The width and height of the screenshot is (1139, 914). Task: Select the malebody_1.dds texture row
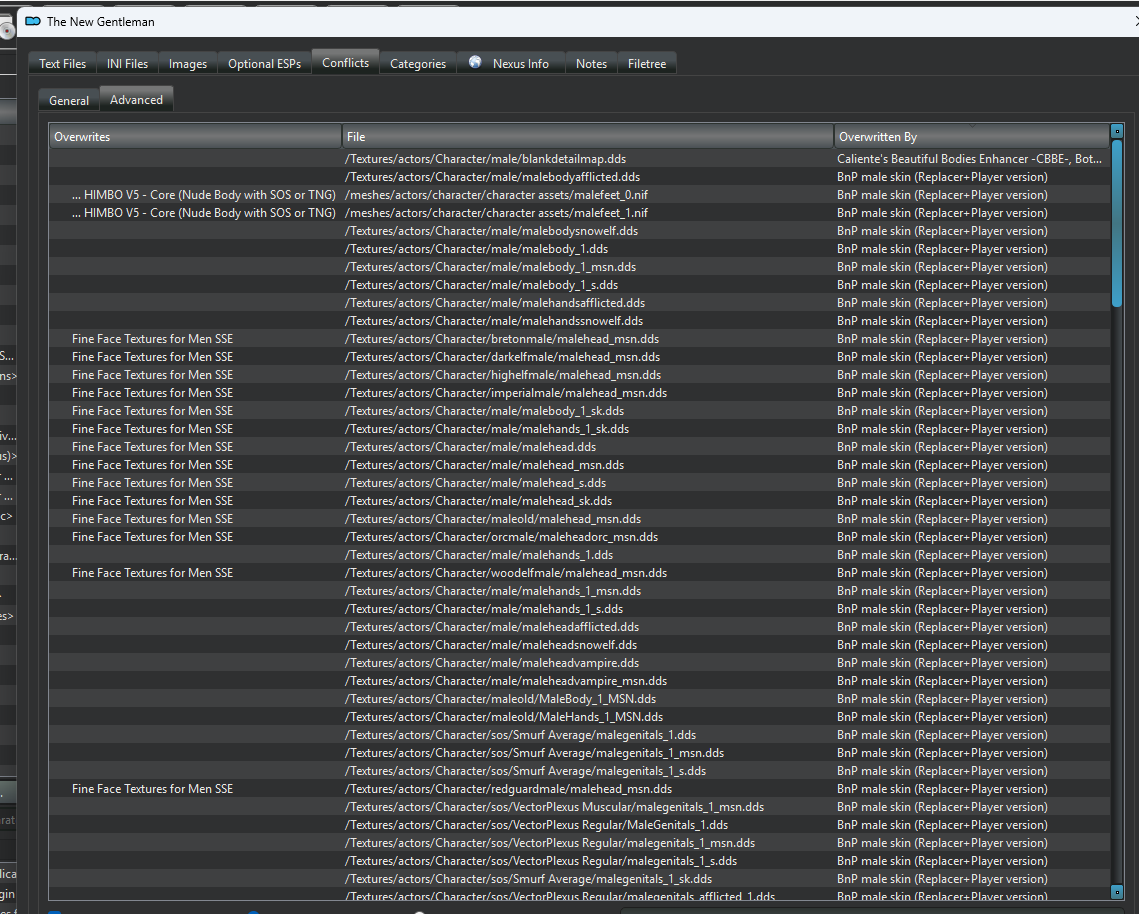579,248
